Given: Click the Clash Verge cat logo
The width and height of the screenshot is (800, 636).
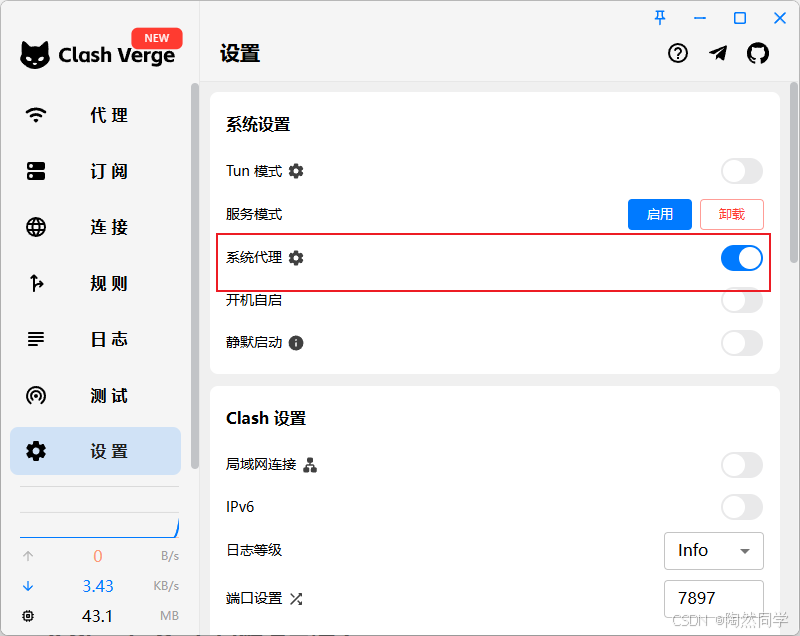Looking at the screenshot, I should point(35,55).
